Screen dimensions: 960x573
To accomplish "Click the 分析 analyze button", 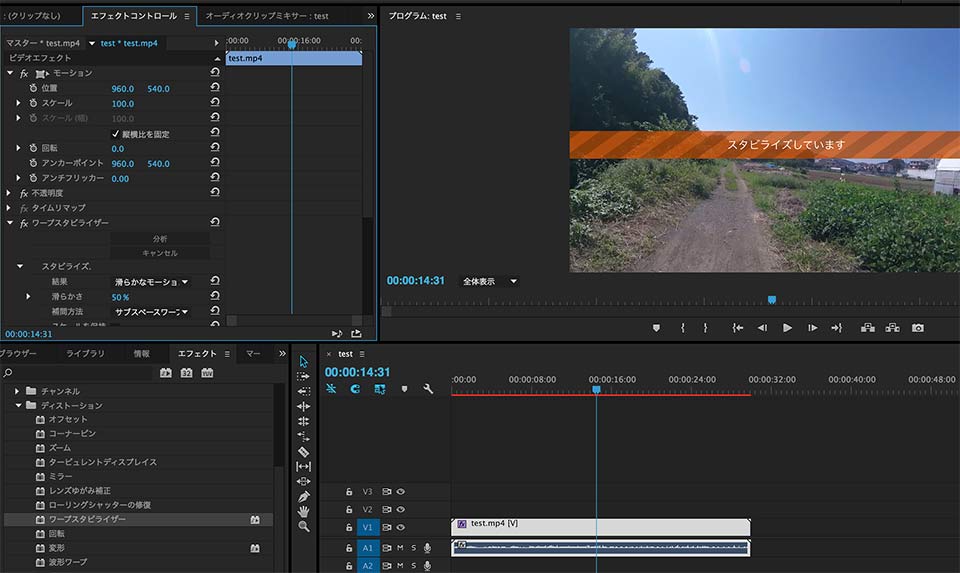I will [x=160, y=238].
